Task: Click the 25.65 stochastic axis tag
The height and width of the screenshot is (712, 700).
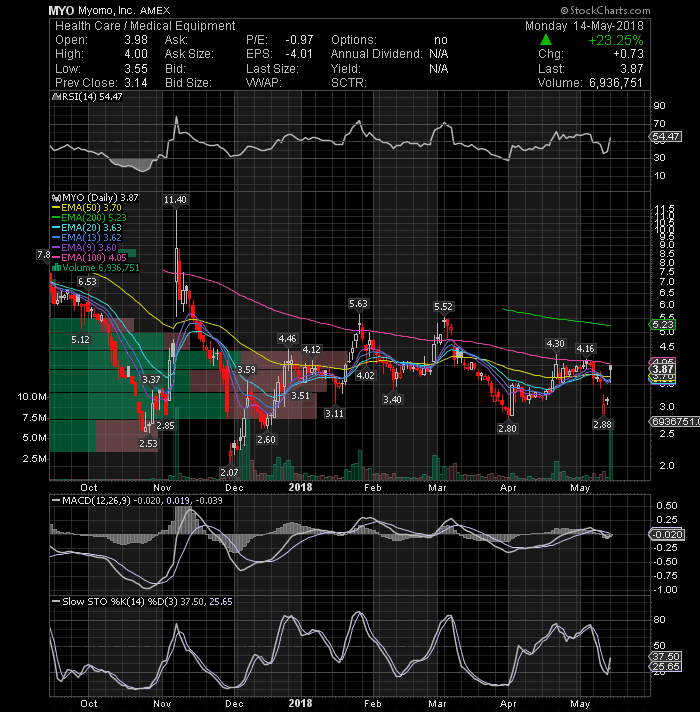Action: point(665,667)
